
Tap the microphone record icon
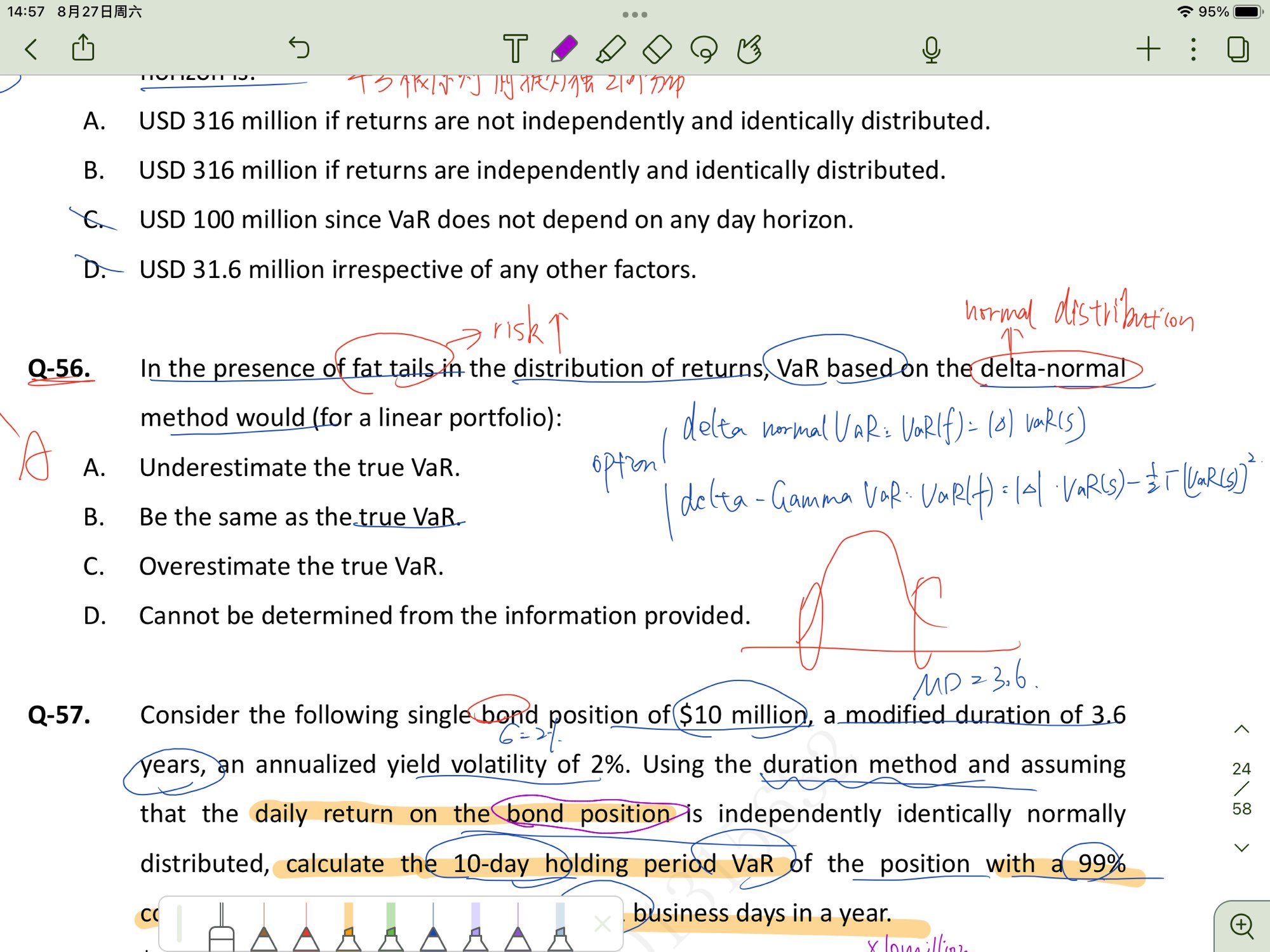[x=931, y=49]
